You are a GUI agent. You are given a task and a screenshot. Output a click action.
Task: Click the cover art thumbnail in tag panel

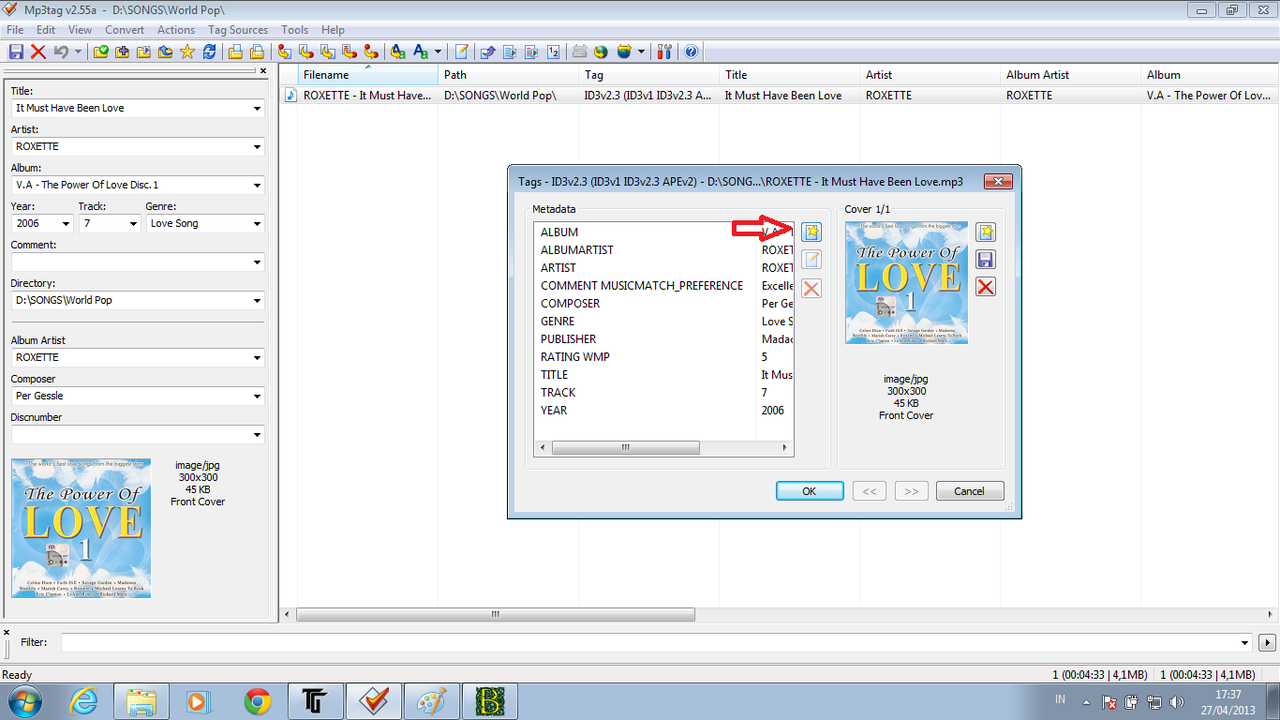(x=81, y=528)
